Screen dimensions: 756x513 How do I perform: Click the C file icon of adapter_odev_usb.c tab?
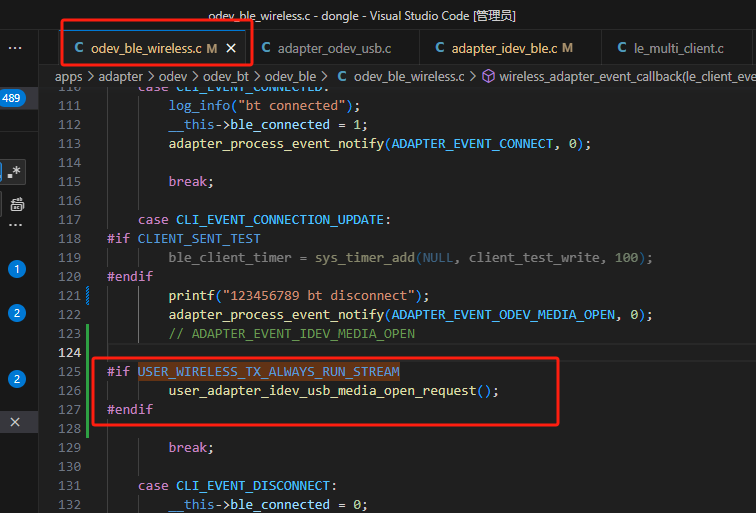[x=266, y=48]
